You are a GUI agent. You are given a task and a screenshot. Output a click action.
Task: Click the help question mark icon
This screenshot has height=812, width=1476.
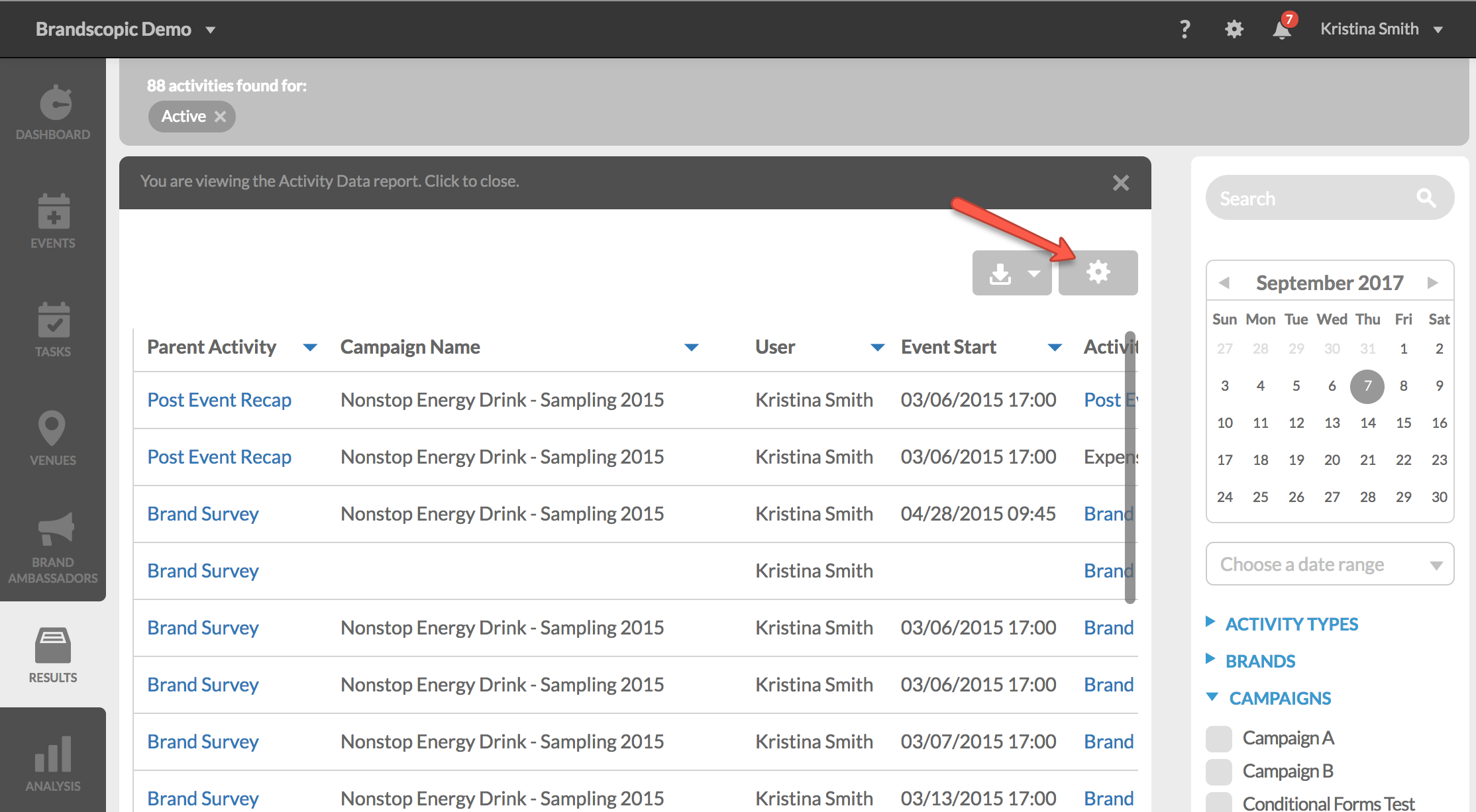pos(1185,29)
